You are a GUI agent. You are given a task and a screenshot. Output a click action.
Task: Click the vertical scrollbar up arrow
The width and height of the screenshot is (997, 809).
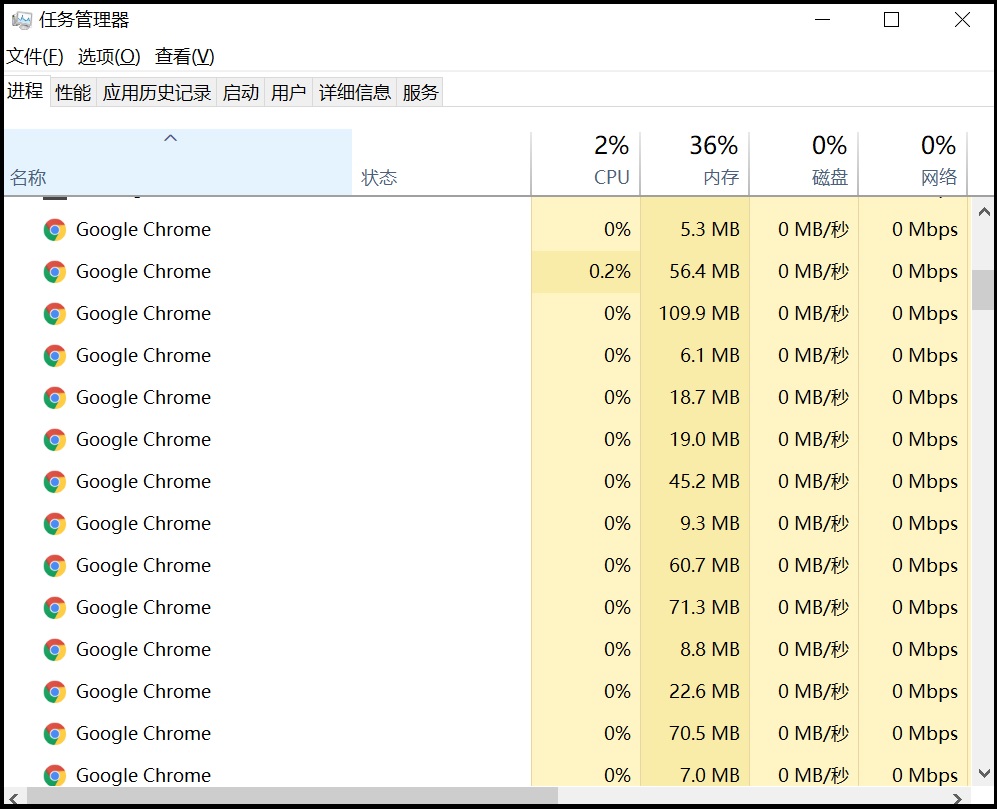[x=982, y=211]
